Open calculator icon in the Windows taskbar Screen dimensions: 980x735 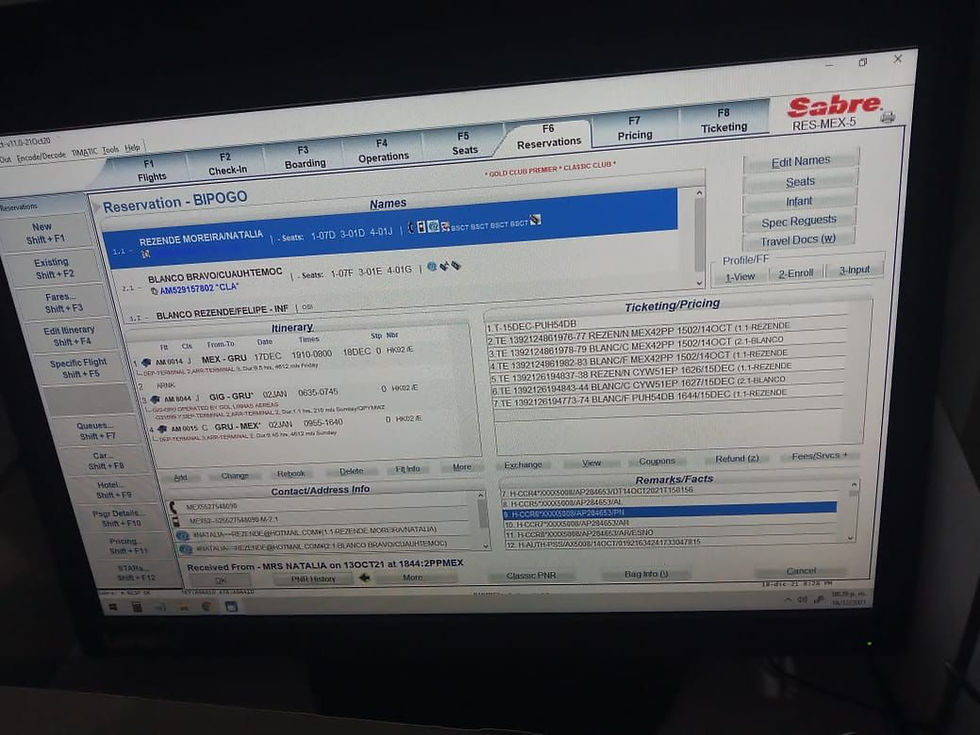(x=136, y=606)
